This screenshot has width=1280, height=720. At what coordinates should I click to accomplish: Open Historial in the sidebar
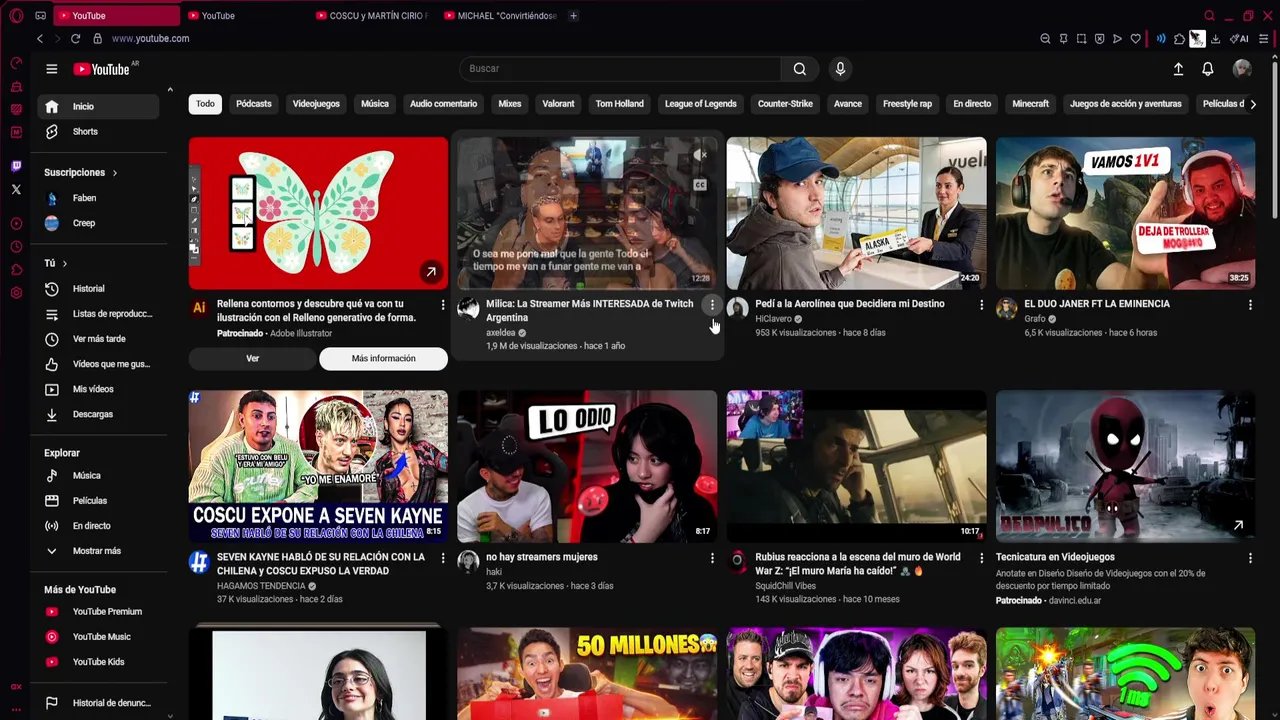(96, 289)
